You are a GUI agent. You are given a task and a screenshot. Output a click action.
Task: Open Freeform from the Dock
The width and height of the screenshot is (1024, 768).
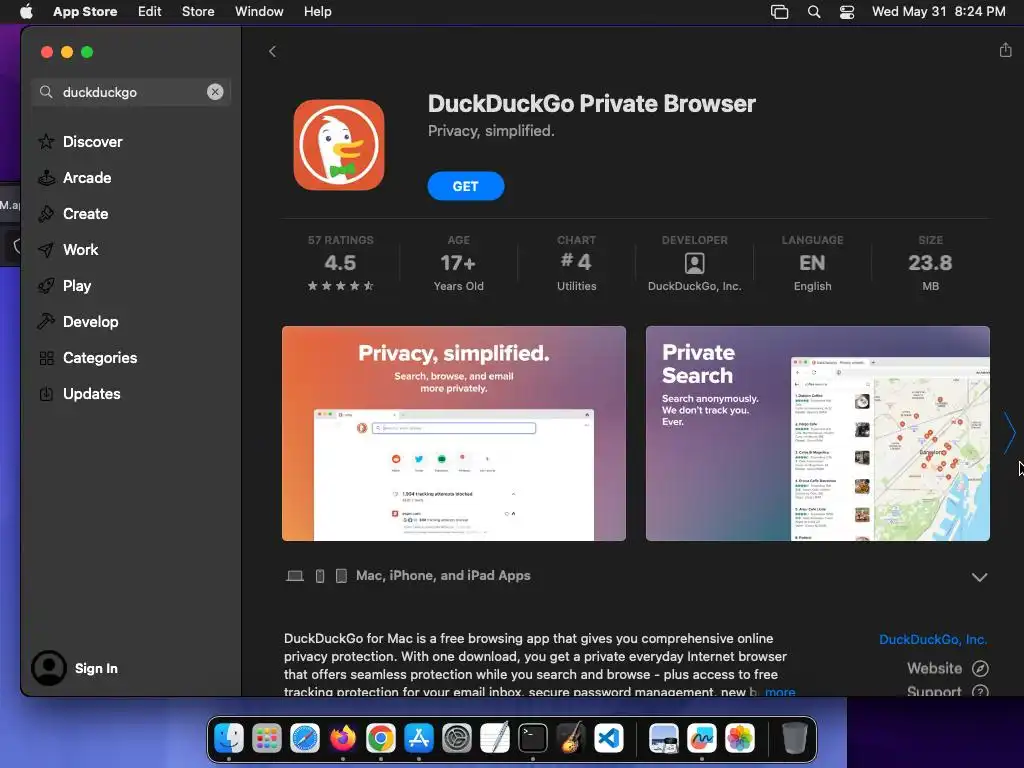(701, 739)
